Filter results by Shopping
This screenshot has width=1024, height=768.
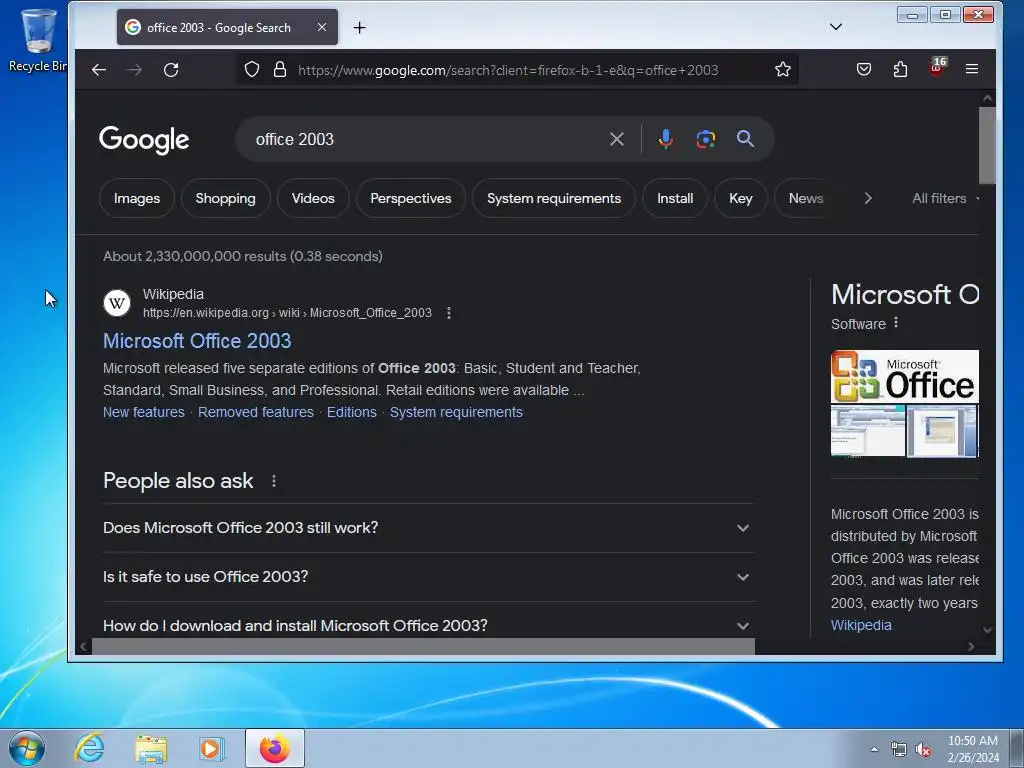[x=225, y=199]
